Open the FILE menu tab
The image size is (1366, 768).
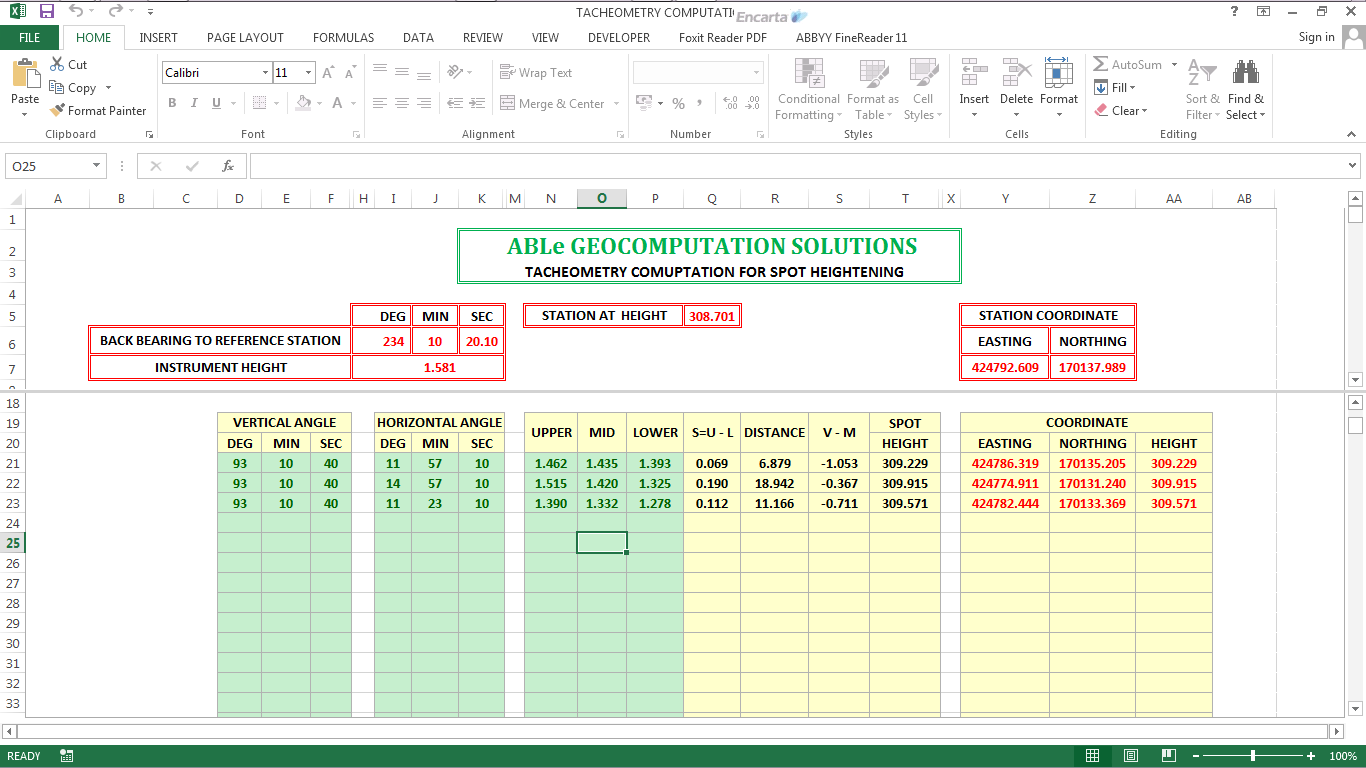(30, 38)
